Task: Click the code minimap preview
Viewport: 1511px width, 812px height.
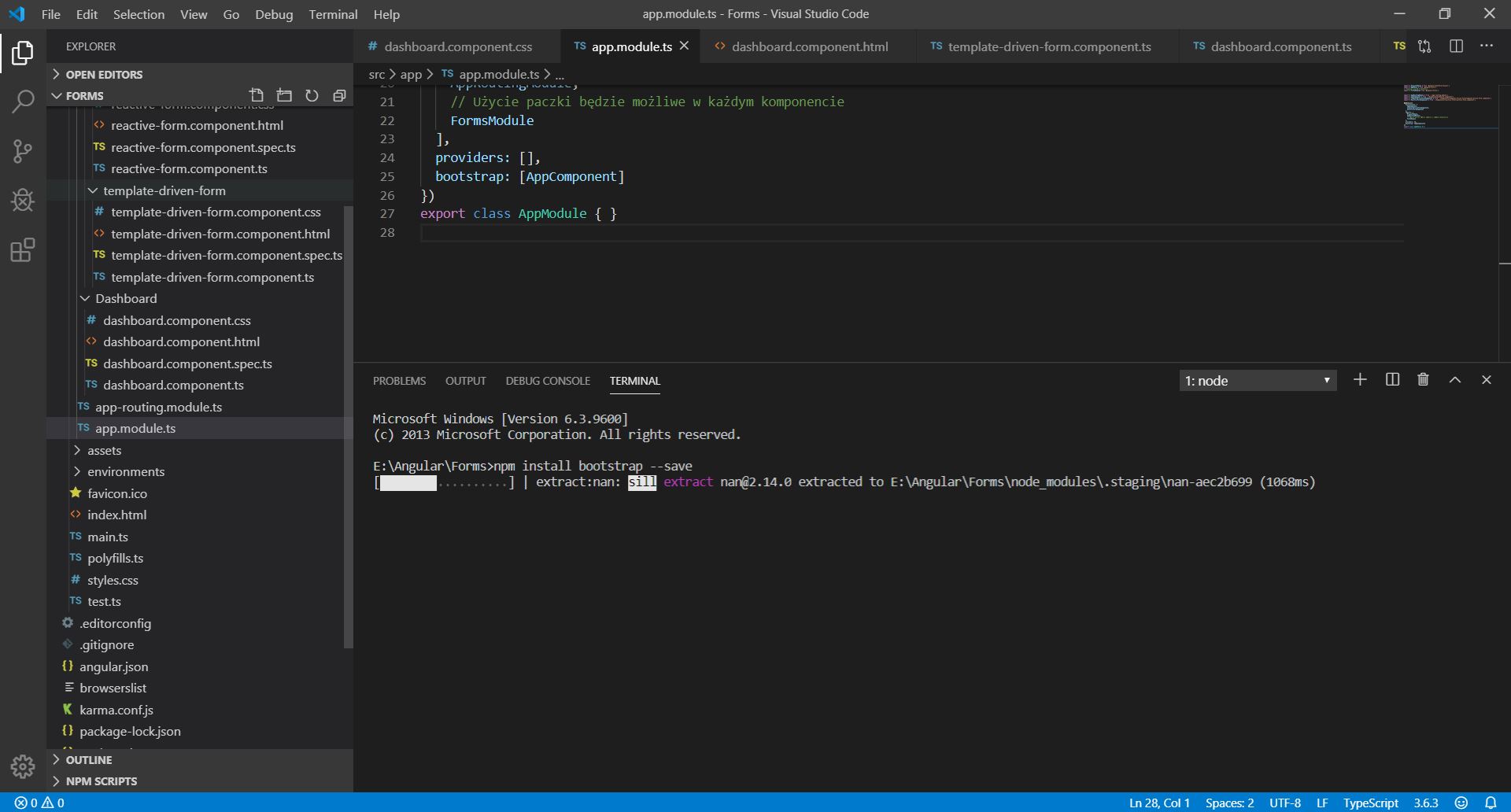Action: (x=1450, y=105)
